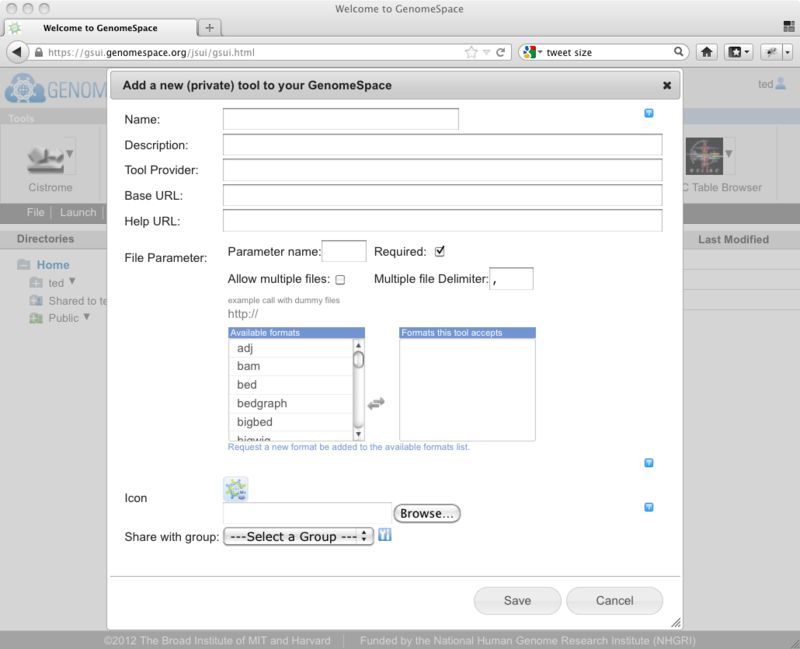The image size is (800, 649).
Task: Click the swap arrows between format lists
Action: (376, 404)
